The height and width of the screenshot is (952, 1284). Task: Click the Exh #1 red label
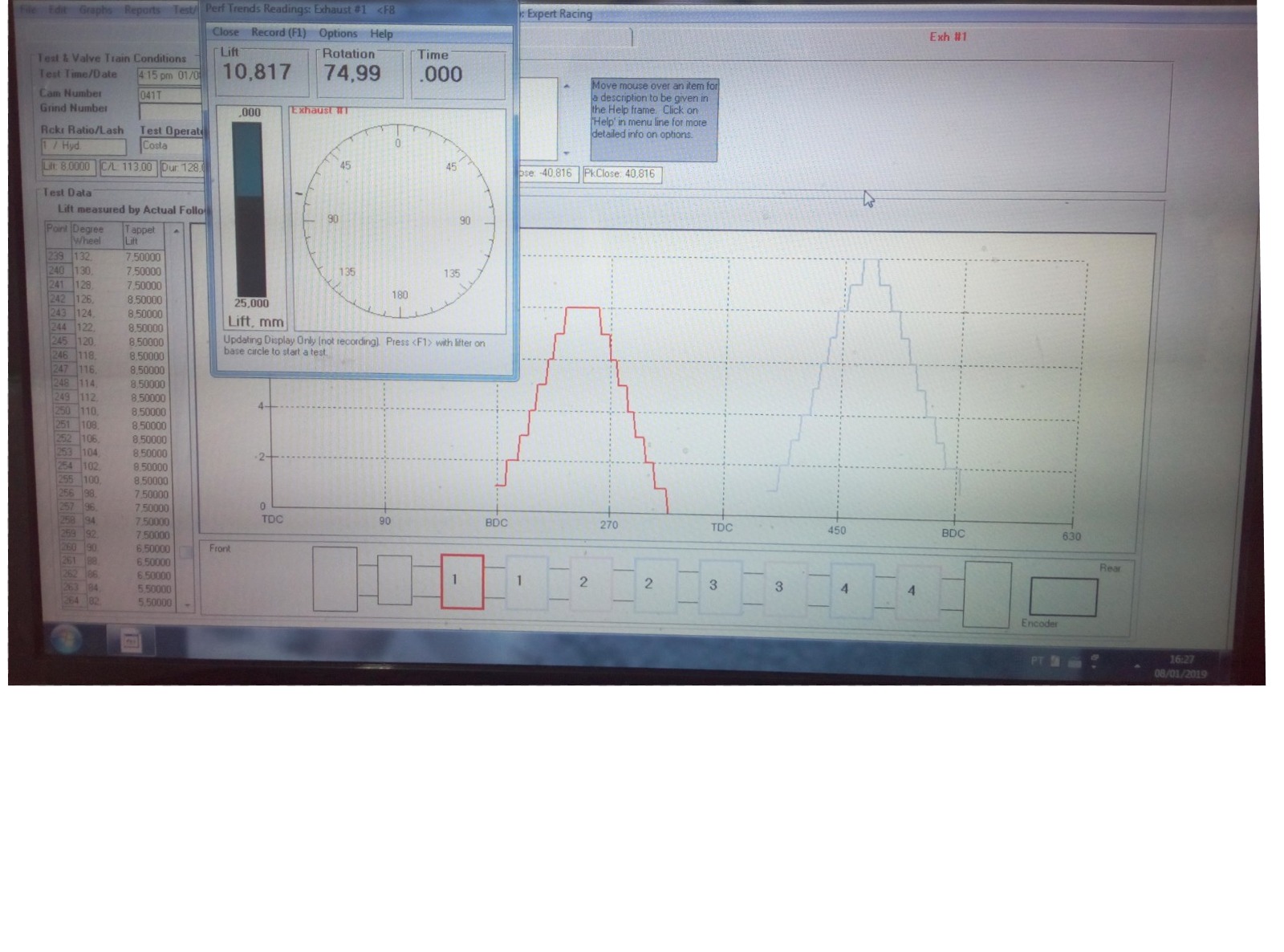tap(948, 37)
